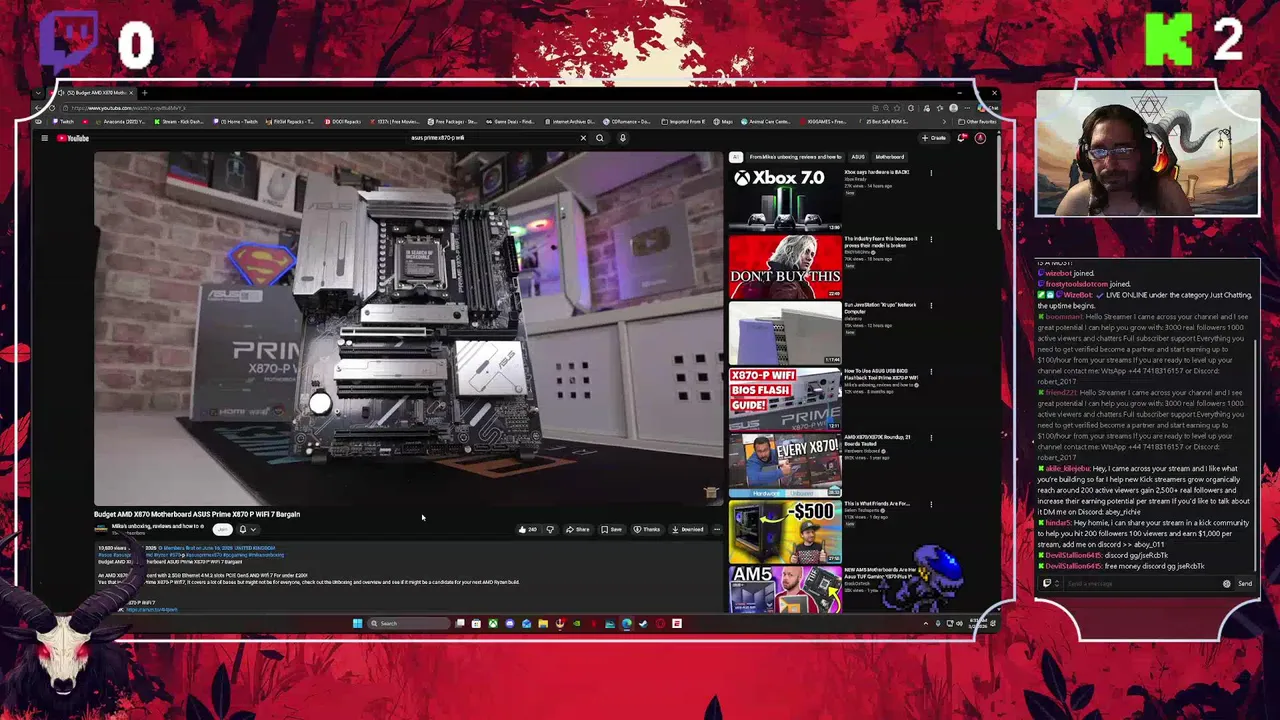Click the Save button

[x=611, y=529]
